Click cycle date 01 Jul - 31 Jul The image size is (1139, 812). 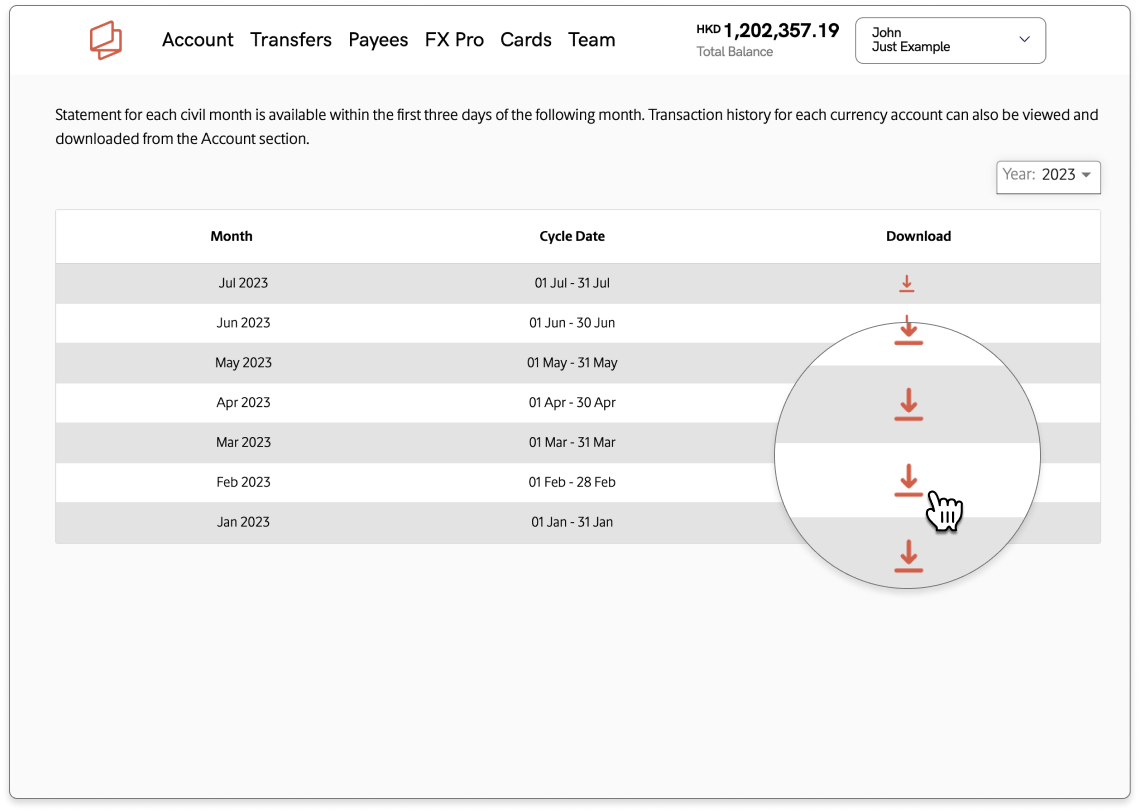click(572, 283)
